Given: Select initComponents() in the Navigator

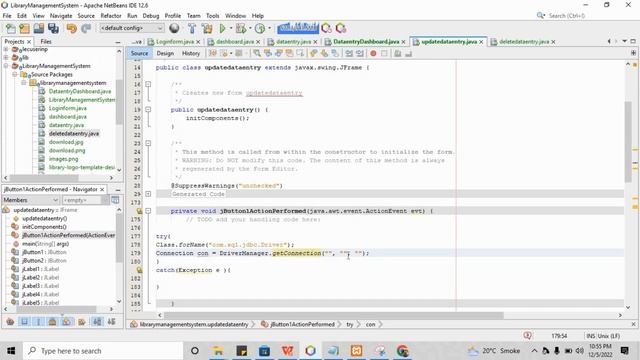Looking at the screenshot, I should point(44,227).
